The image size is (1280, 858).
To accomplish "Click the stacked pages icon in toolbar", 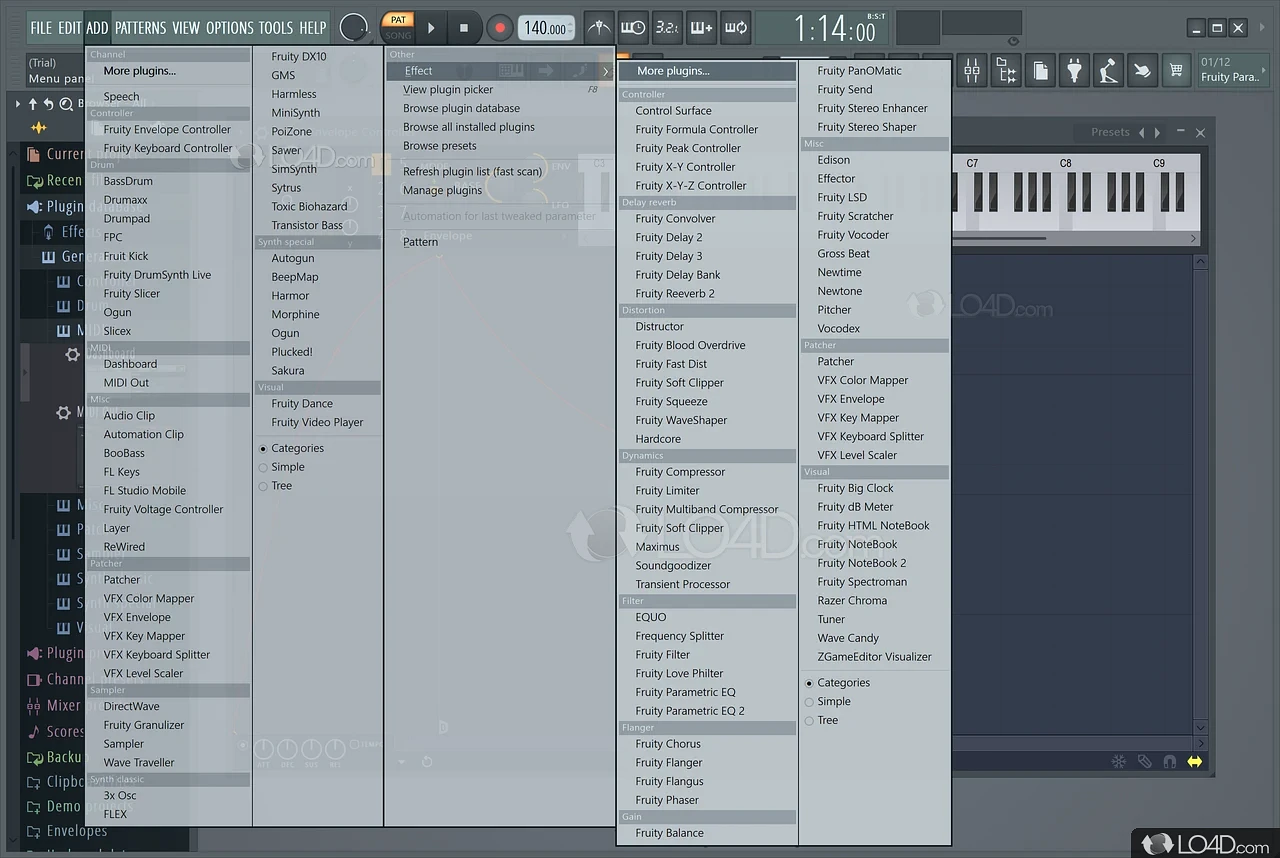I will tap(1040, 71).
